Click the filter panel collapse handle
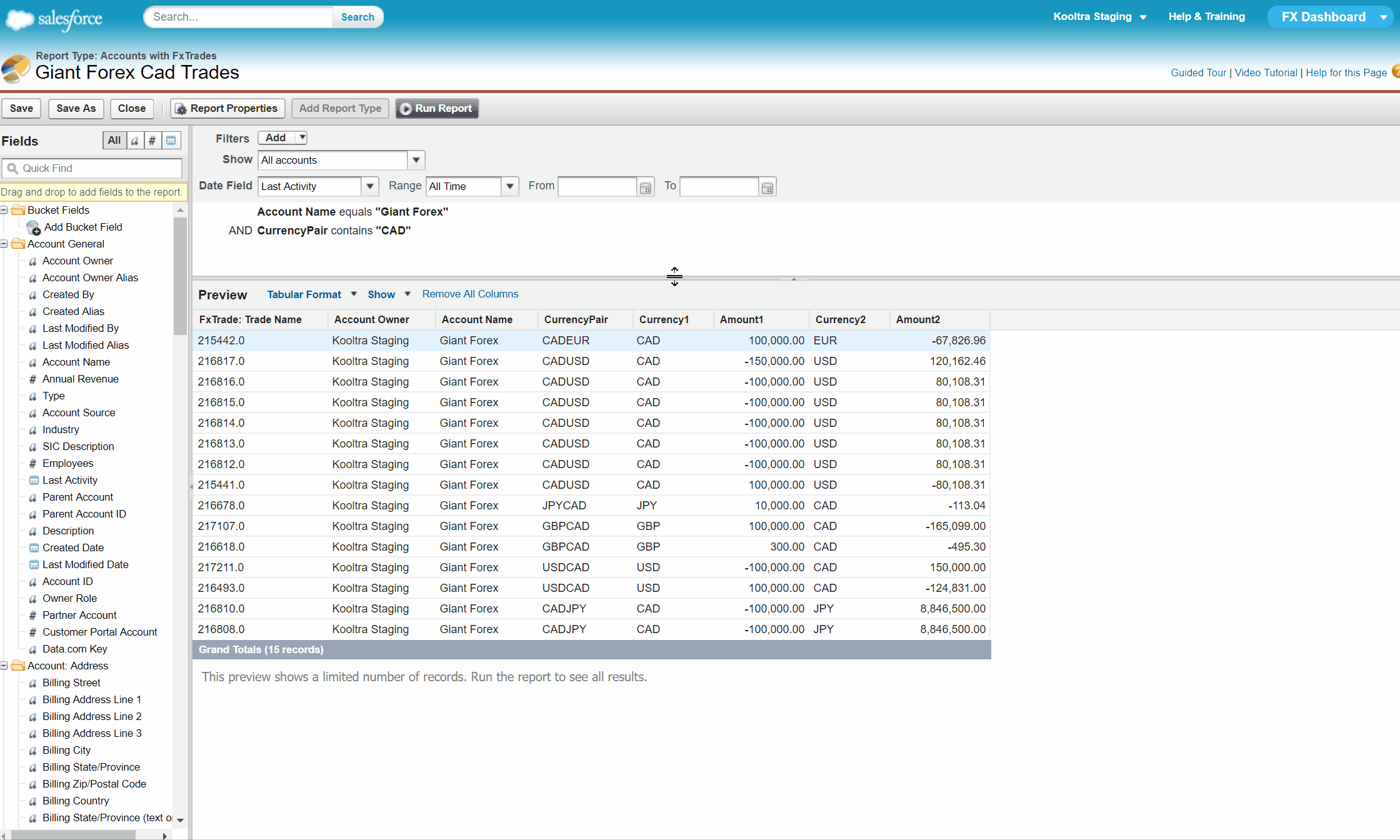Screen dimensions: 1400x840 click(x=794, y=278)
